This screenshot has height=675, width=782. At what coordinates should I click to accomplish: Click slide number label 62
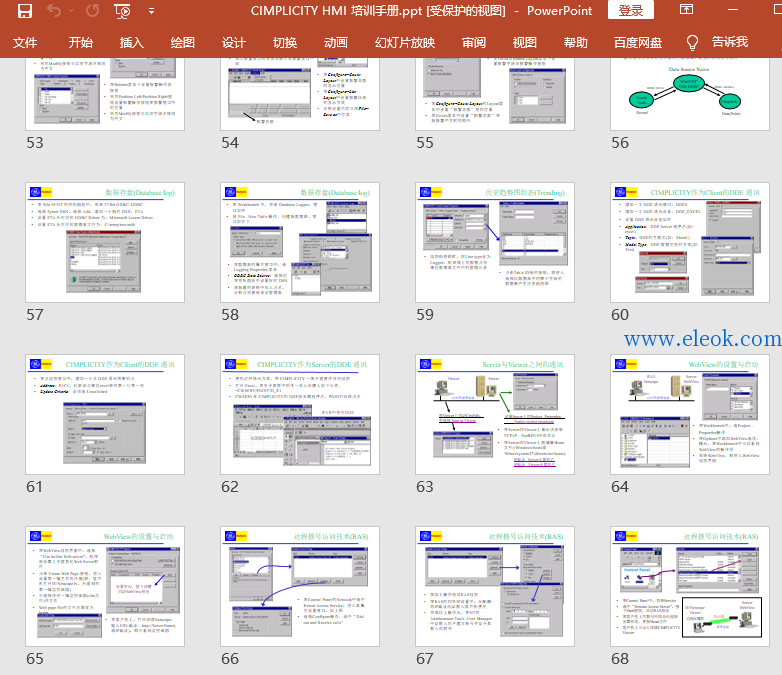pyautogui.click(x=230, y=487)
